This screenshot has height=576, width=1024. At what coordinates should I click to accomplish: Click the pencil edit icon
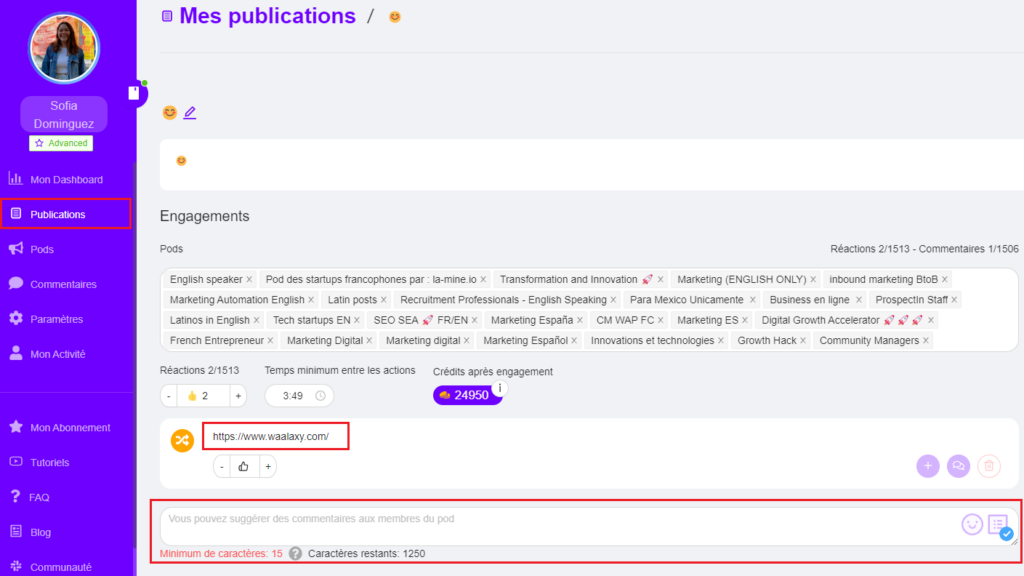(x=190, y=113)
